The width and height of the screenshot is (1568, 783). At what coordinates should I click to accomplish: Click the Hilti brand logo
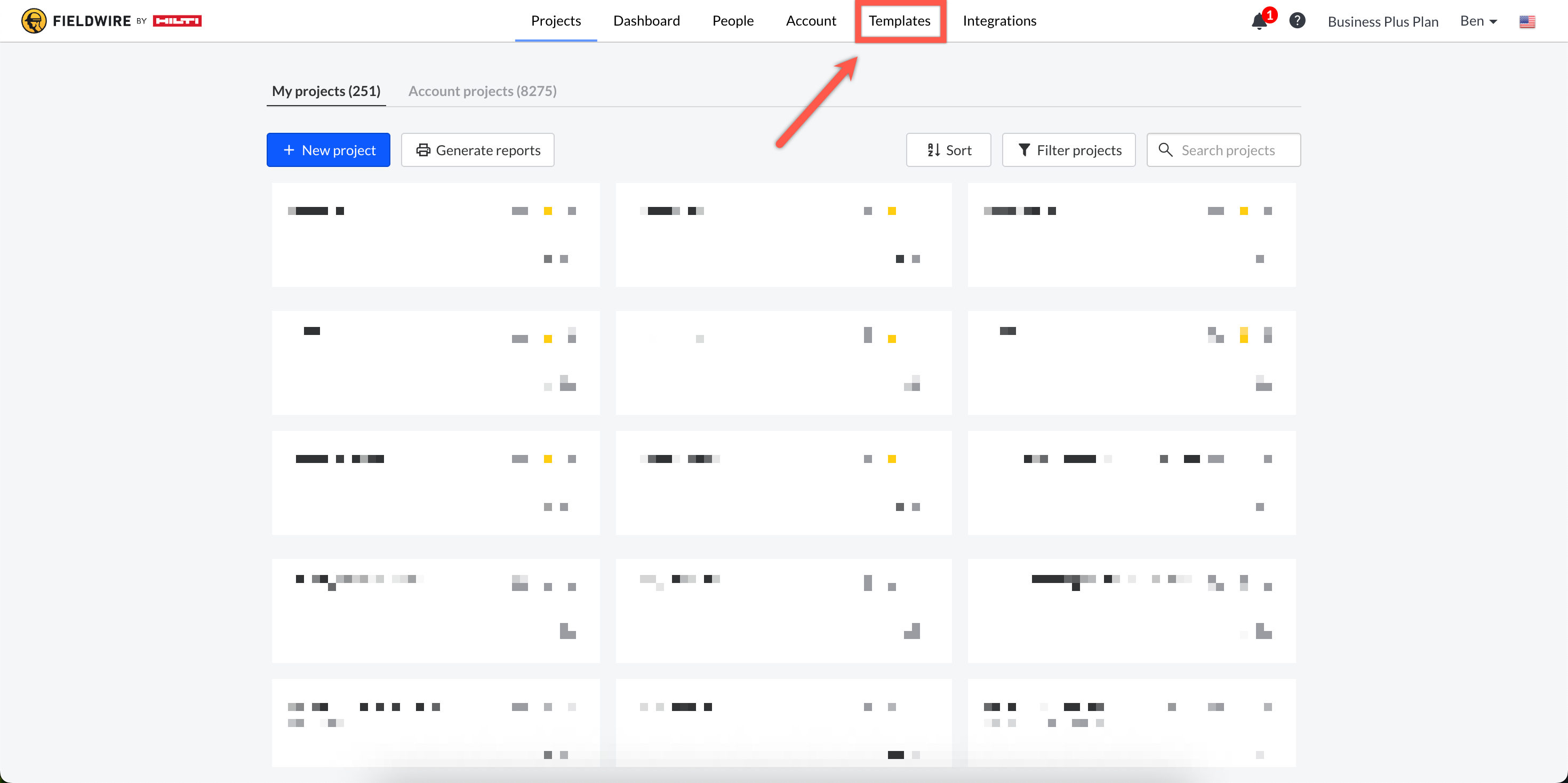[x=177, y=21]
